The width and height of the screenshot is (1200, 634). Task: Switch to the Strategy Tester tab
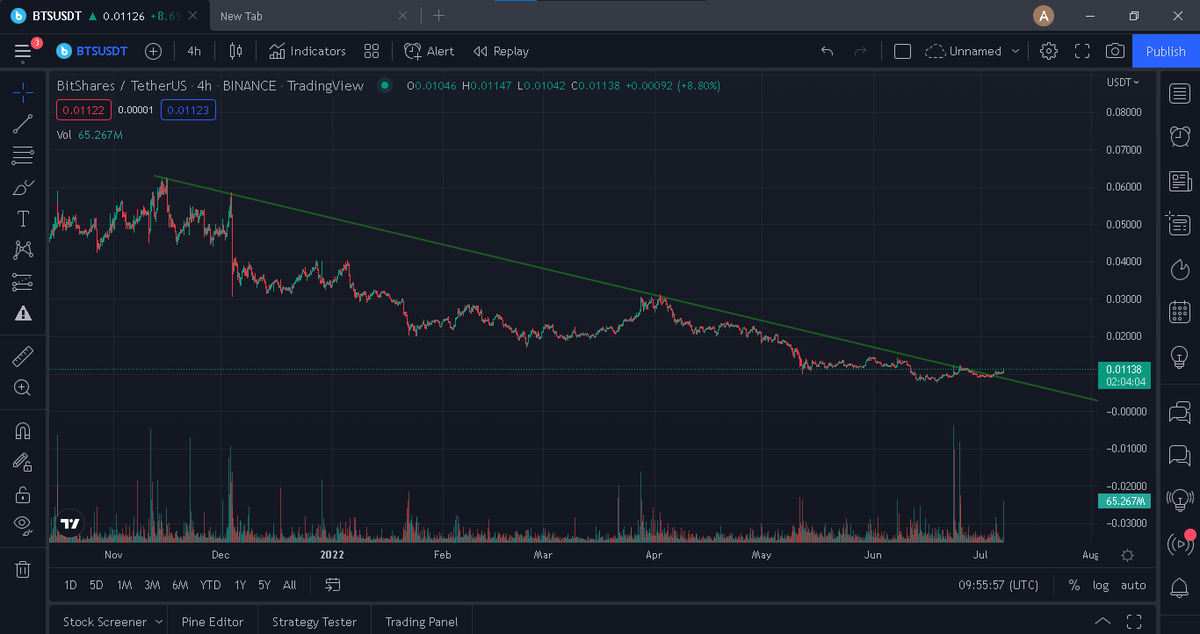point(314,621)
